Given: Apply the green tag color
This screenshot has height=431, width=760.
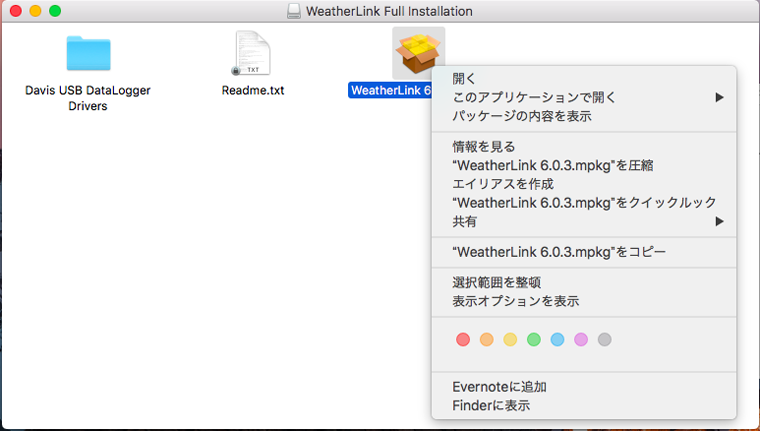Looking at the screenshot, I should [534, 339].
